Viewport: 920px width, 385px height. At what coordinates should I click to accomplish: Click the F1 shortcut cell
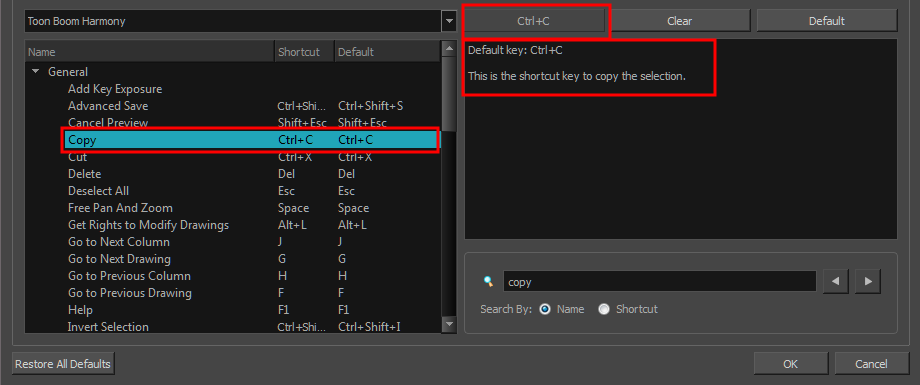tap(284, 310)
